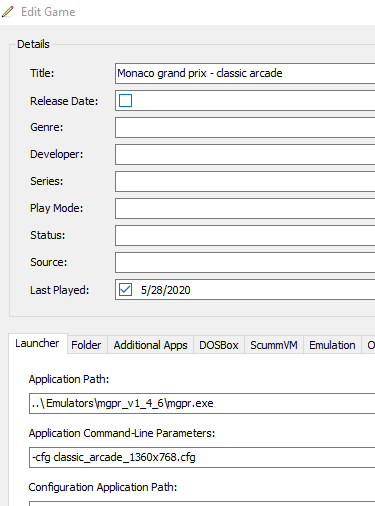This screenshot has height=506, width=375.
Task: Select the Play Mode field
Action: coord(245,208)
